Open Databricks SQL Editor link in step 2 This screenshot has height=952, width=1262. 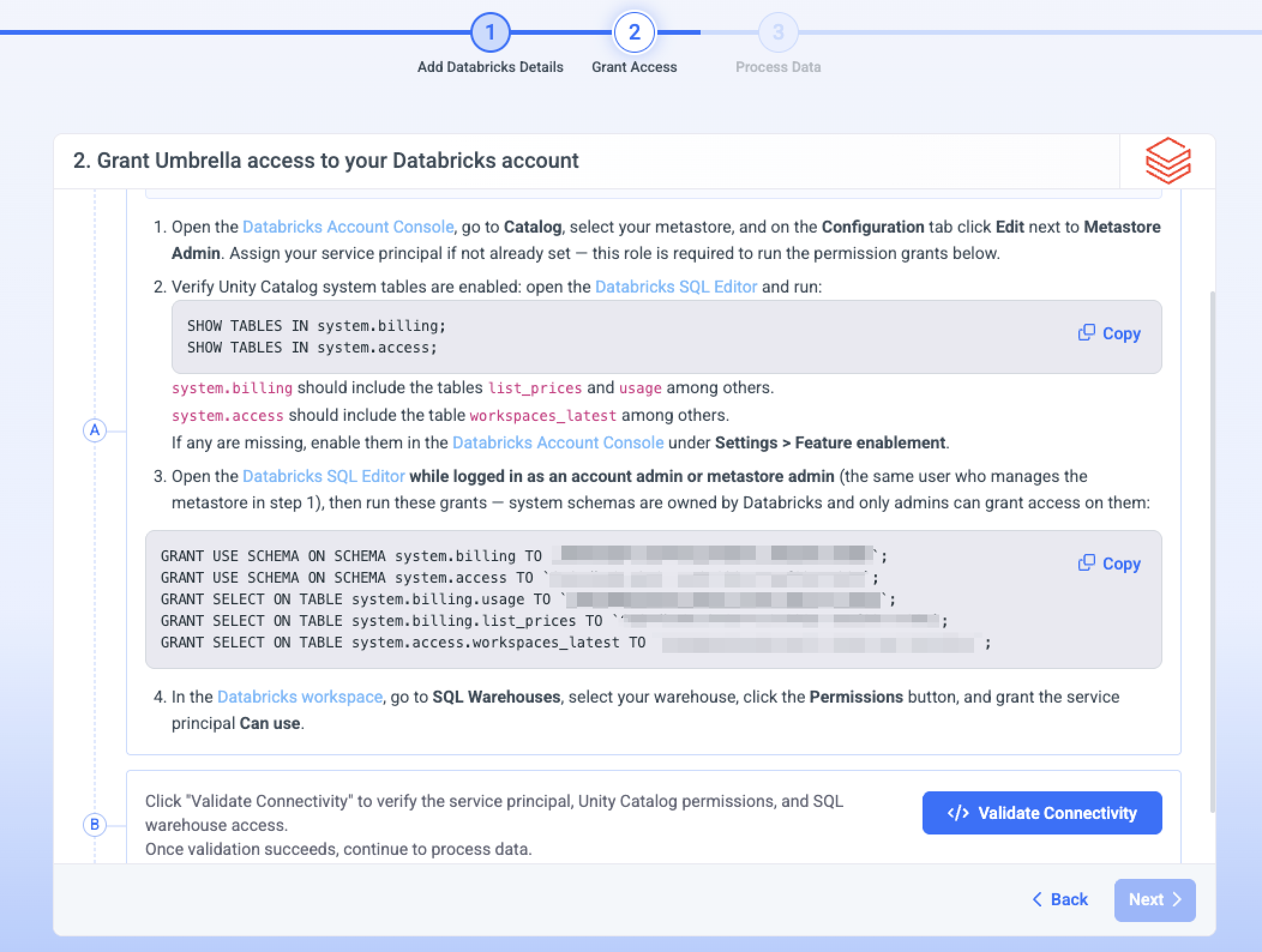coord(676,287)
